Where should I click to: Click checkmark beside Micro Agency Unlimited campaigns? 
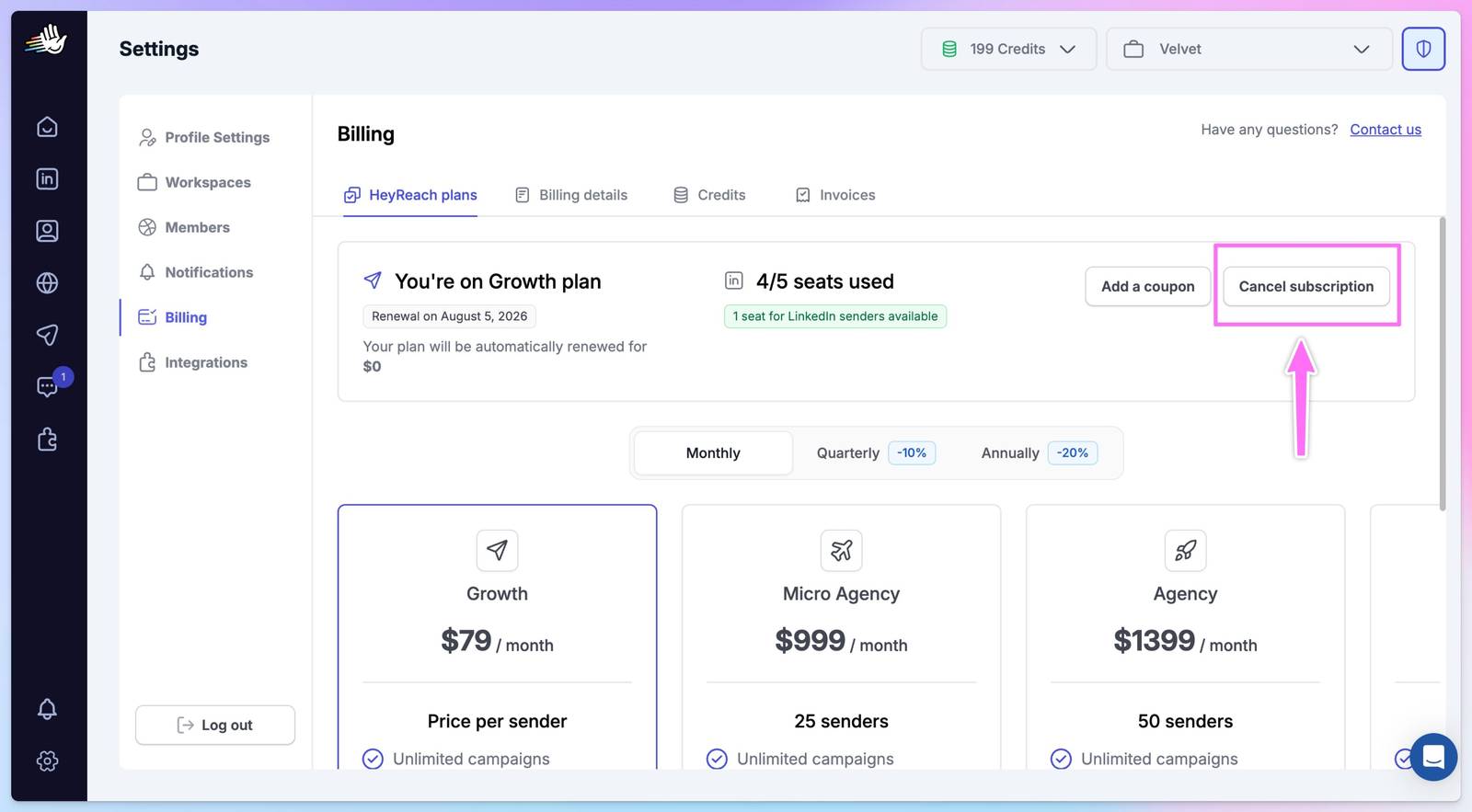pyautogui.click(x=717, y=759)
